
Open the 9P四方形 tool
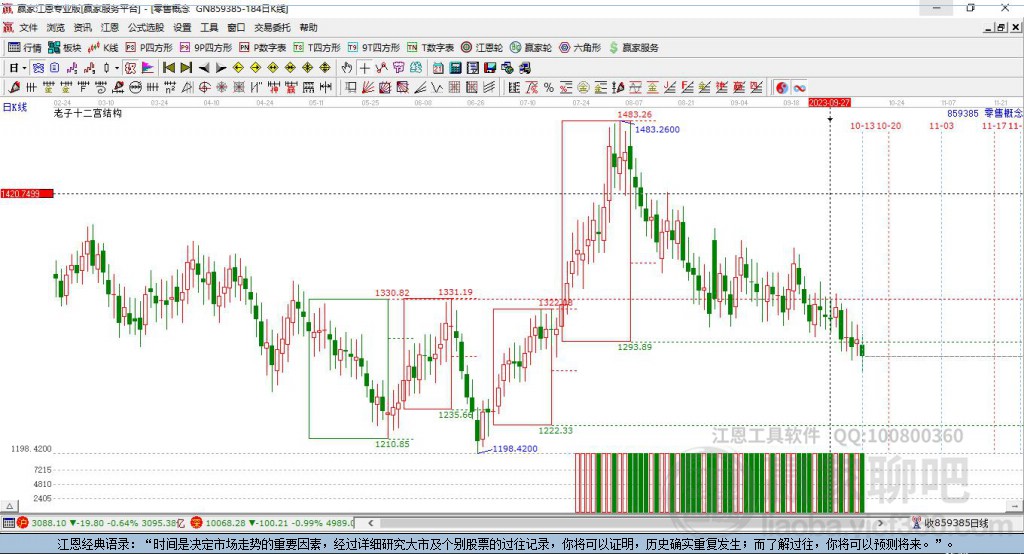(206, 48)
